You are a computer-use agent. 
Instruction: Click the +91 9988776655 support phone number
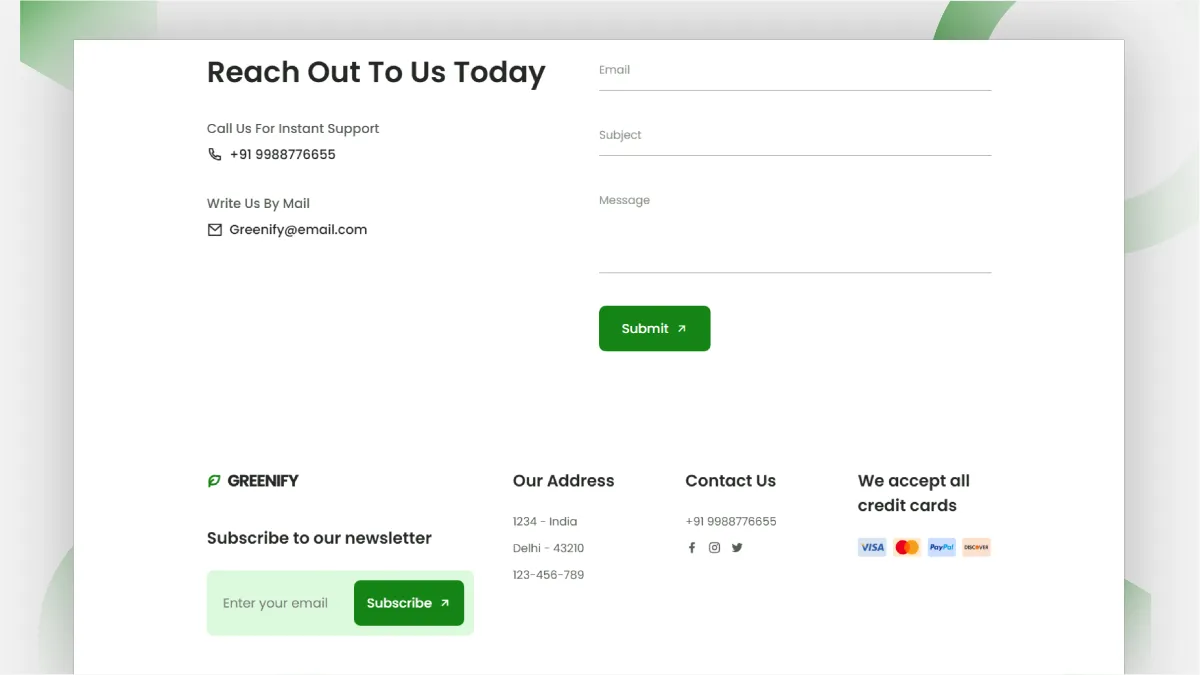point(283,154)
